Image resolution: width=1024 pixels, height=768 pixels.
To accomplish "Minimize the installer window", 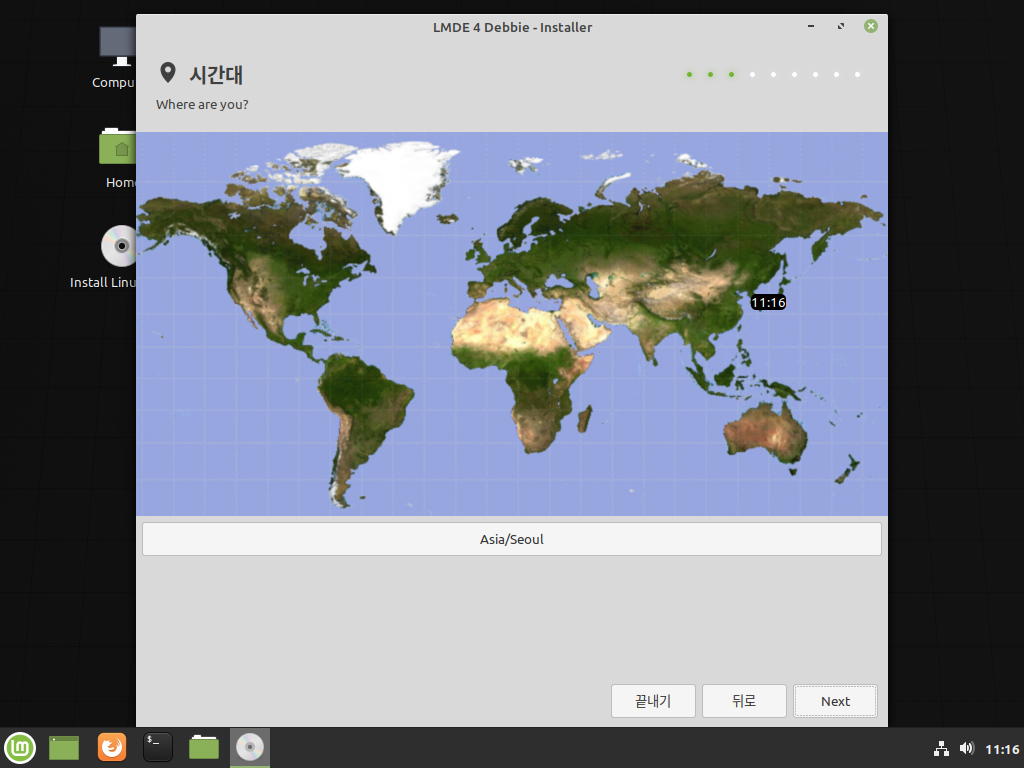I will (x=811, y=26).
